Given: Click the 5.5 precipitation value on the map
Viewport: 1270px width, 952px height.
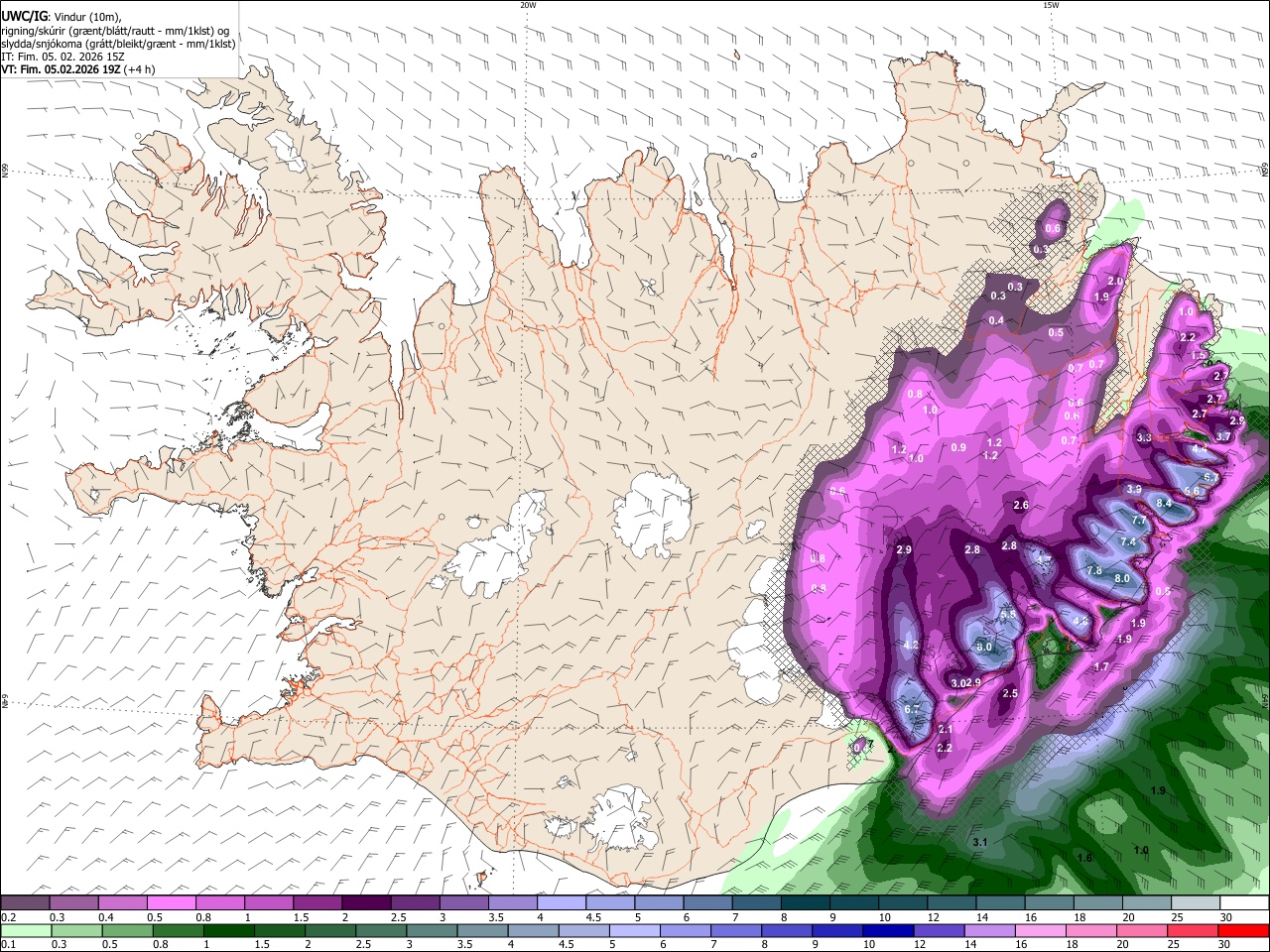Looking at the screenshot, I should (x=1009, y=615).
